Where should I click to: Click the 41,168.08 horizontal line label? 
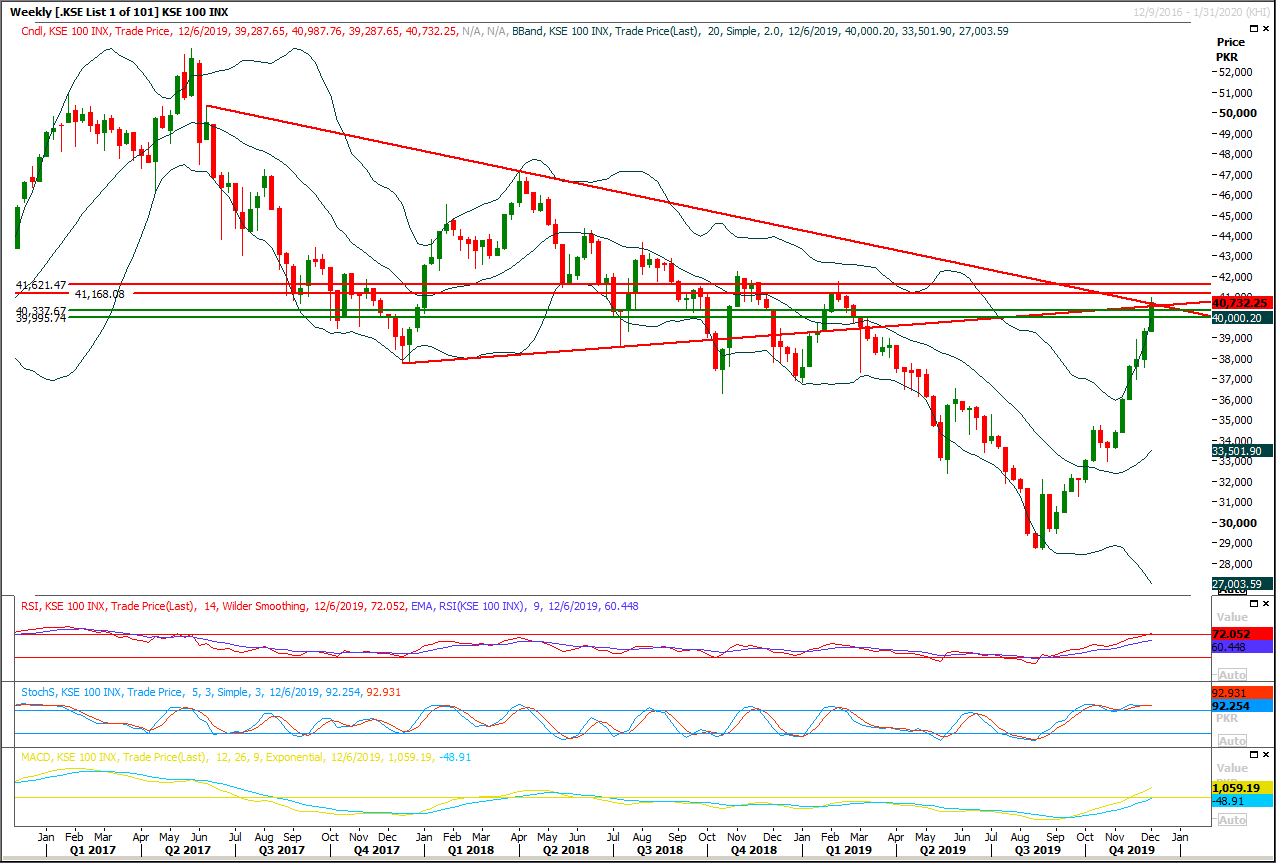click(x=100, y=294)
